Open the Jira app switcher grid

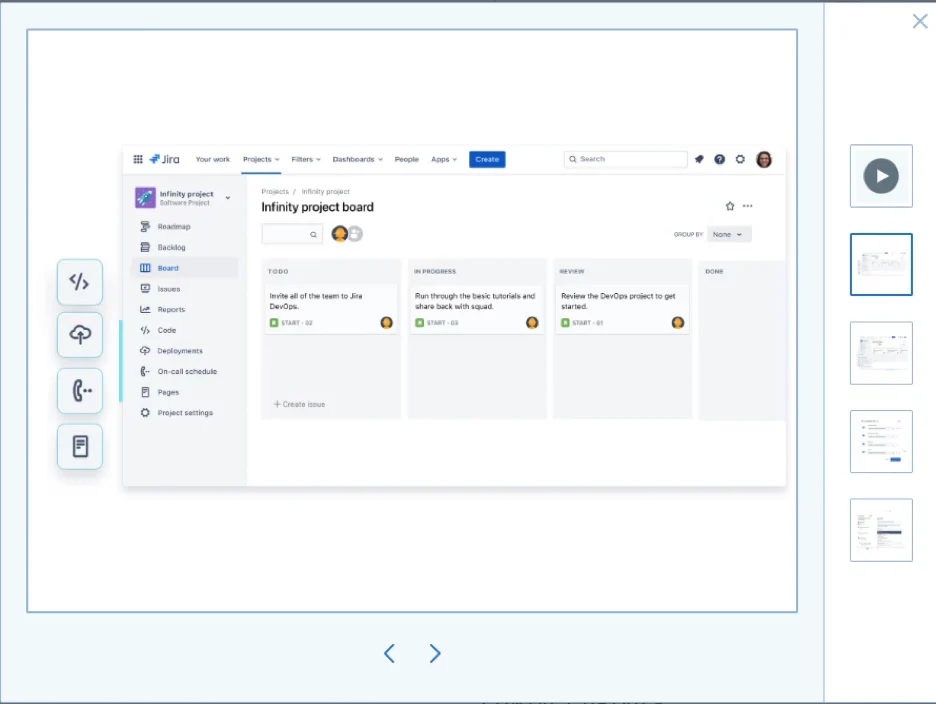point(138,159)
